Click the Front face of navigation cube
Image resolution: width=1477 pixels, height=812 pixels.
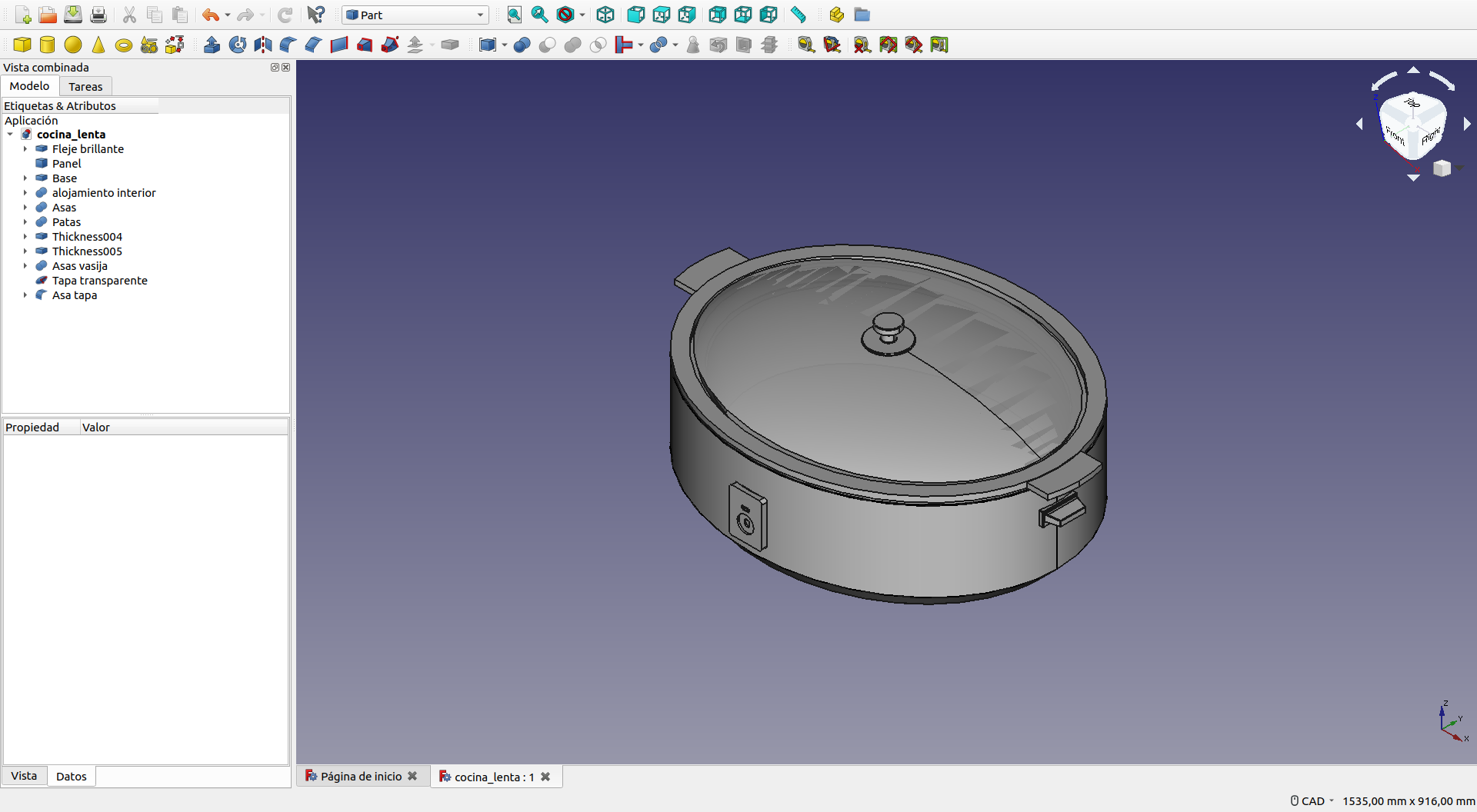(1395, 136)
